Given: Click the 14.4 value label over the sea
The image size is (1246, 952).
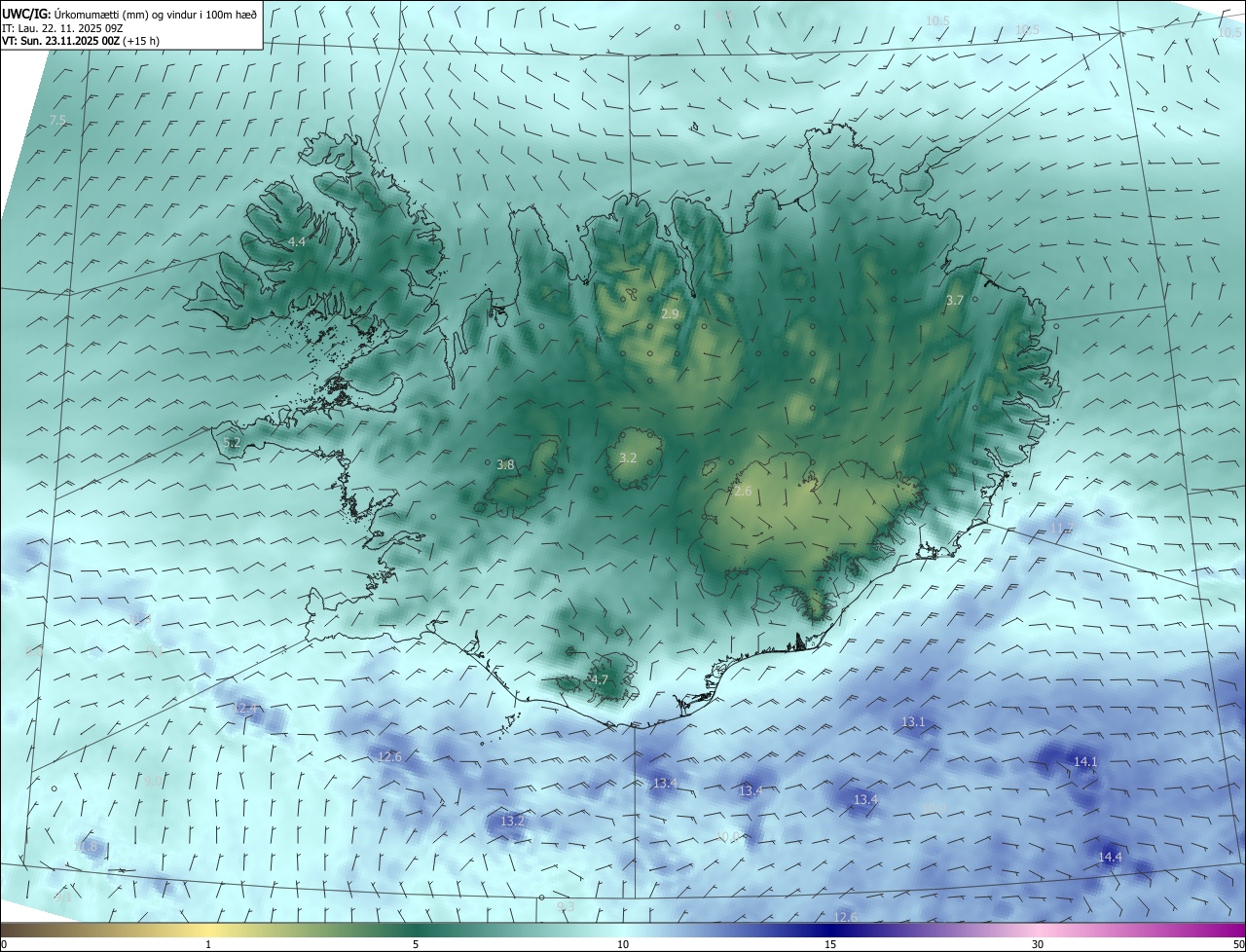Looking at the screenshot, I should tap(1110, 858).
